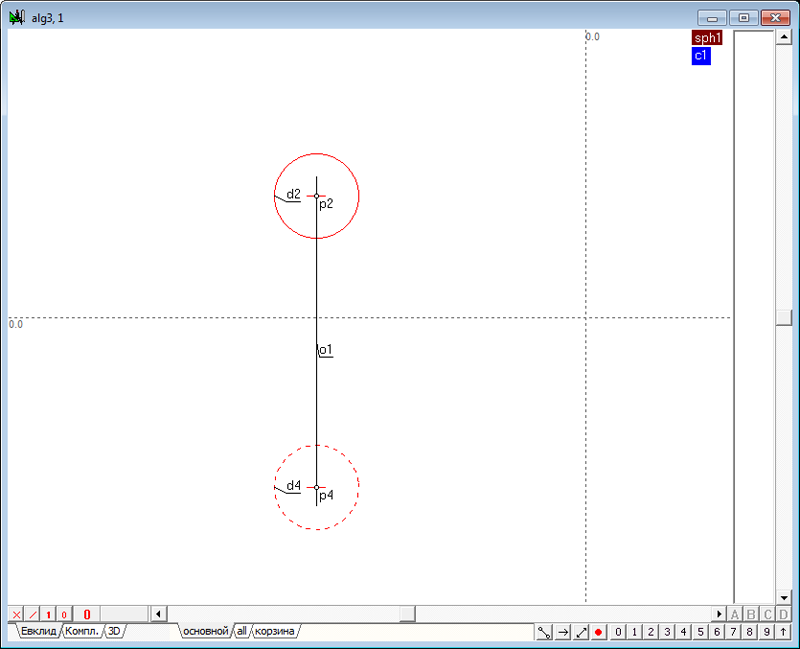The height and width of the screenshot is (649, 800).
Task: Click horizontal scrollbar left arrow
Action: (159, 614)
